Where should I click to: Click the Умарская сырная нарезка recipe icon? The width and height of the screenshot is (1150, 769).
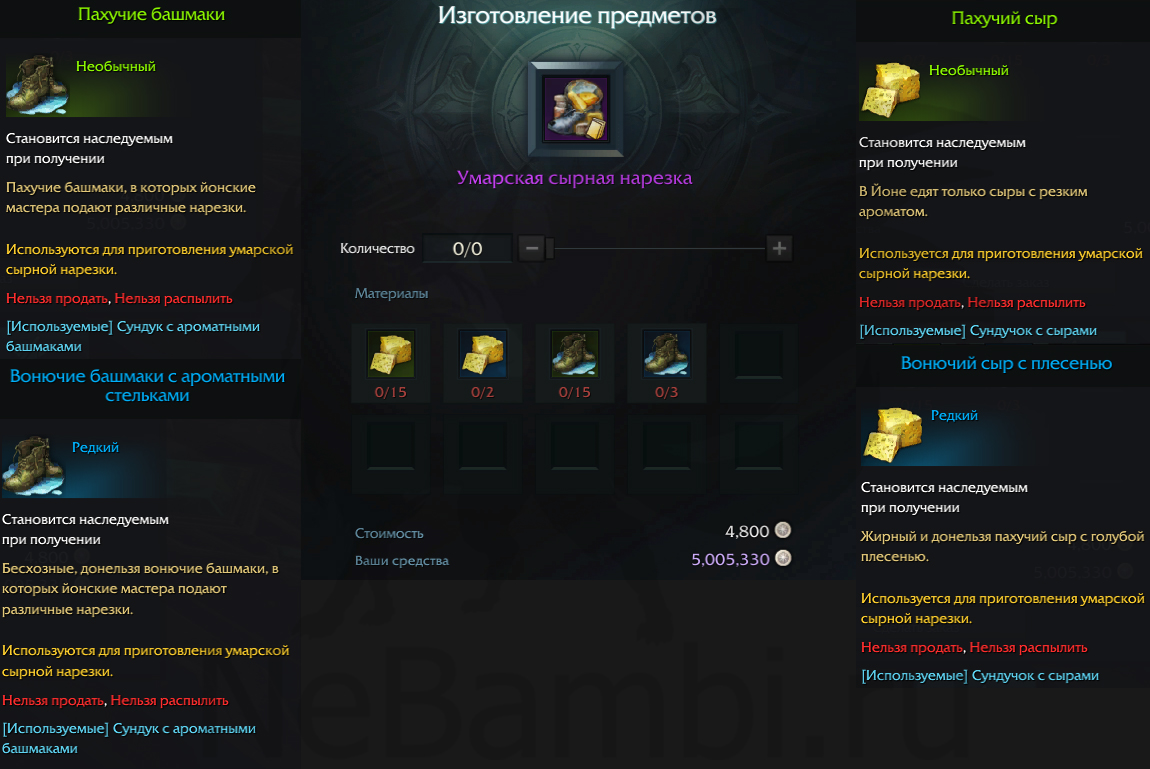(x=576, y=109)
